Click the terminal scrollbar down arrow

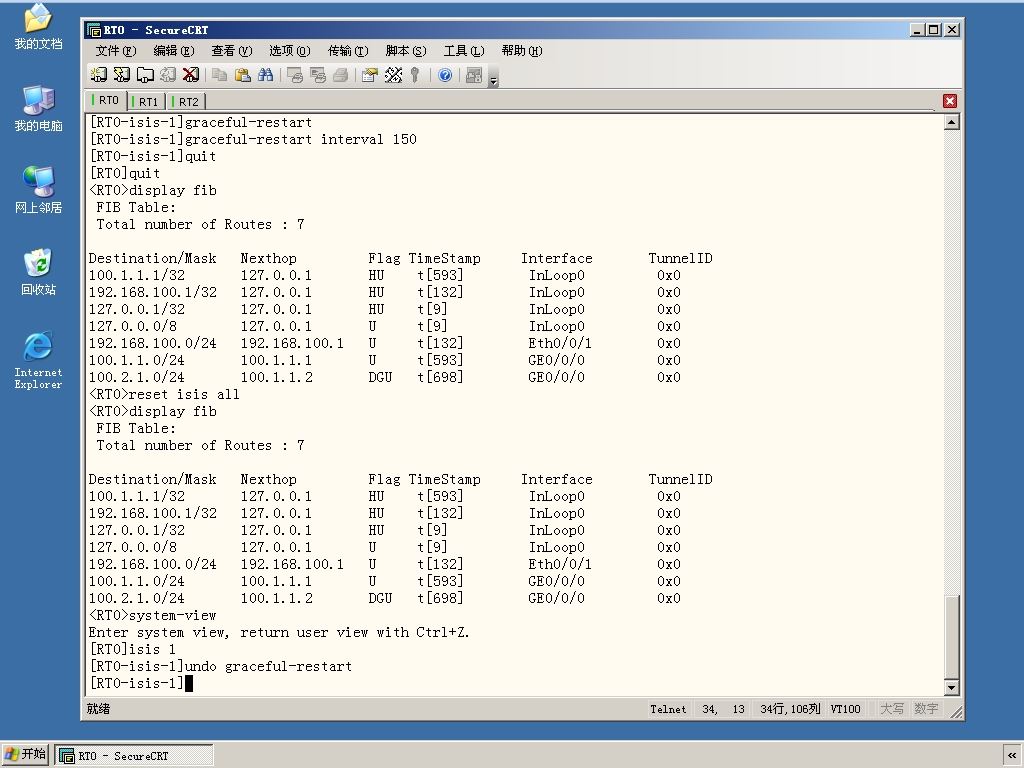point(952,687)
